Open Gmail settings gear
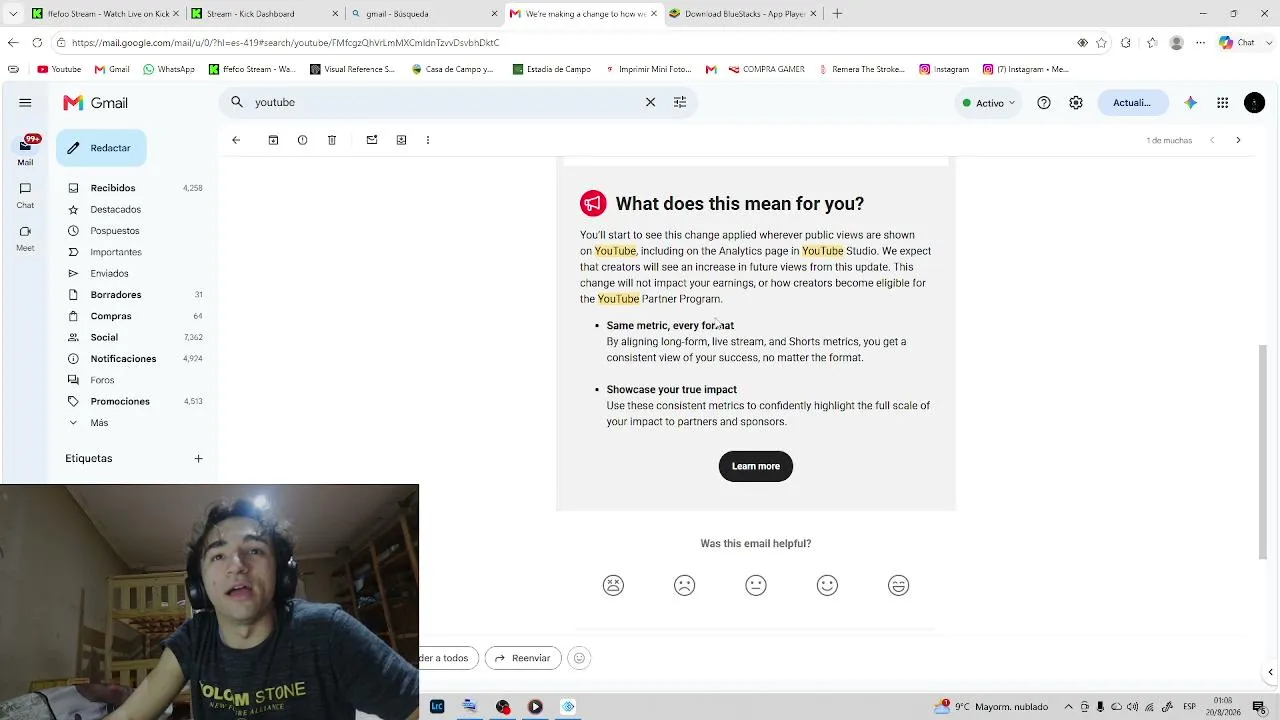 pos(1076,102)
